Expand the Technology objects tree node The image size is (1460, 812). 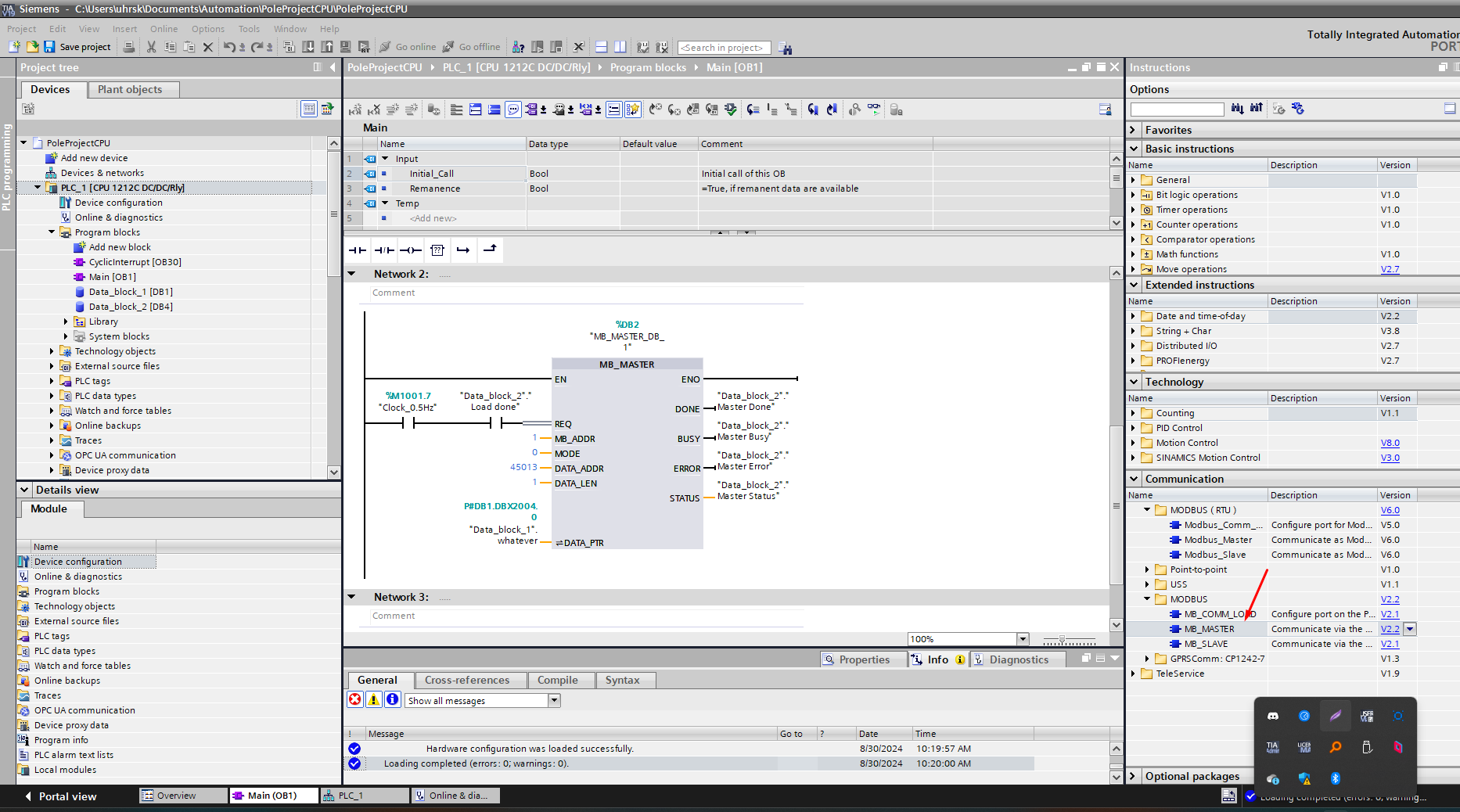52,351
